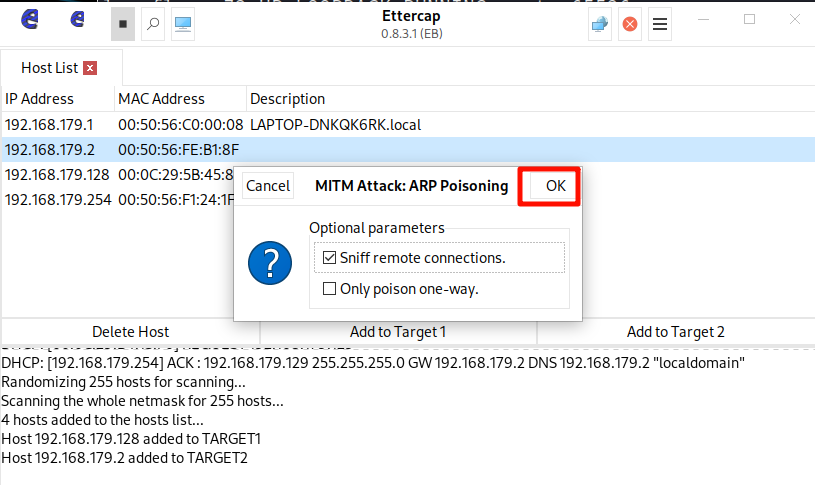Image resolution: width=815 pixels, height=485 pixels.
Task: Click the red stop MITM icon
Action: [x=630, y=24]
